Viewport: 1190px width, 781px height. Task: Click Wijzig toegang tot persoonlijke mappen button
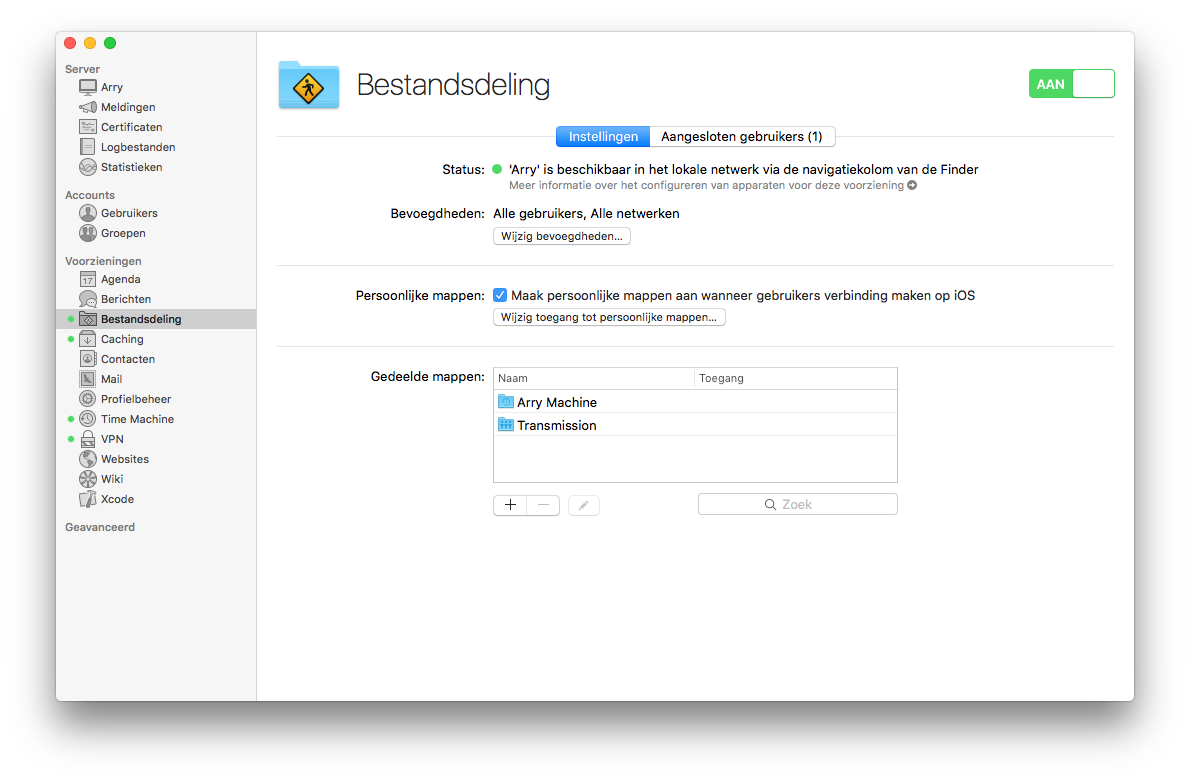(x=609, y=317)
